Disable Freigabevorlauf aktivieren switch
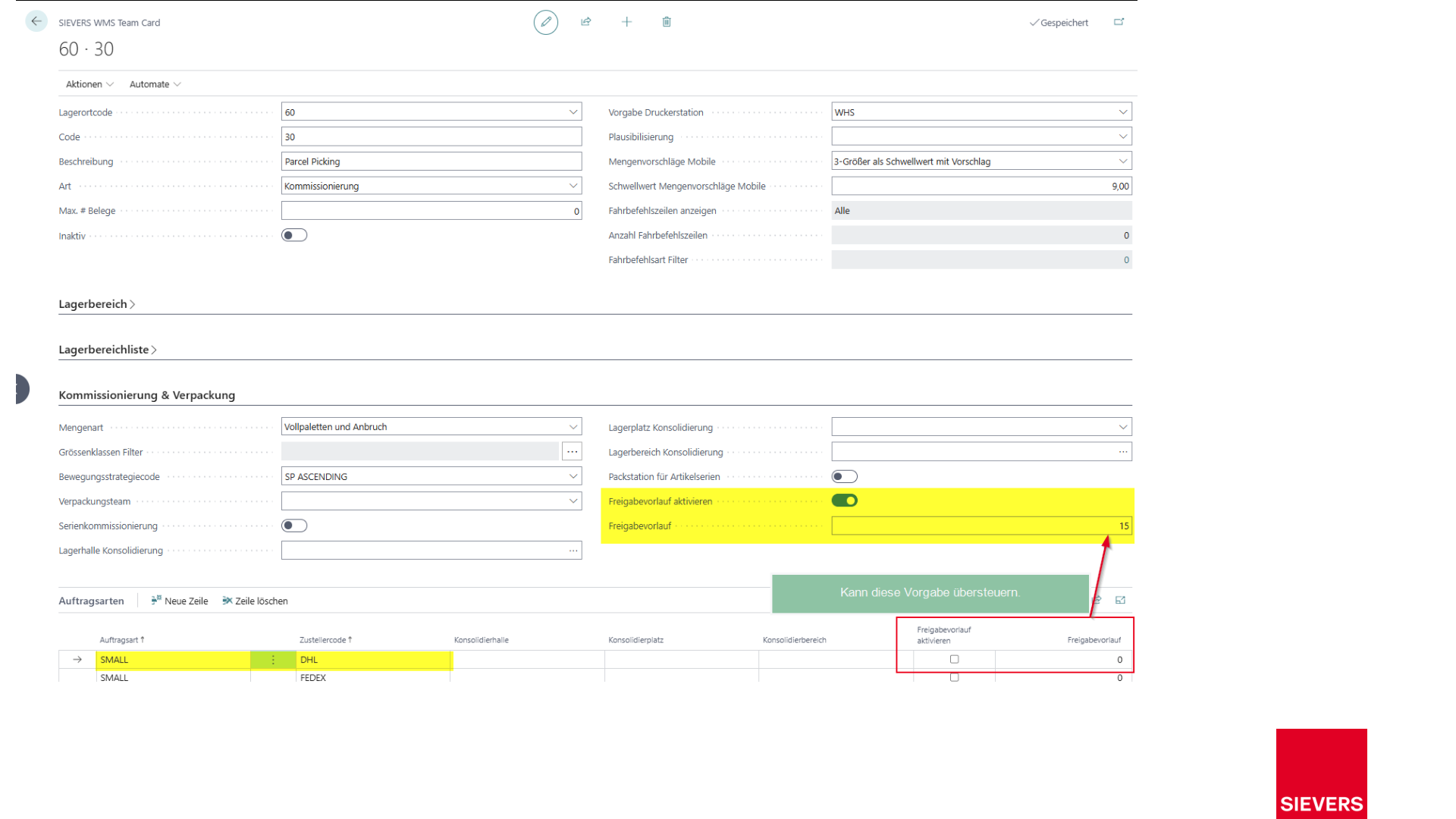The width and height of the screenshot is (1456, 819). point(844,500)
